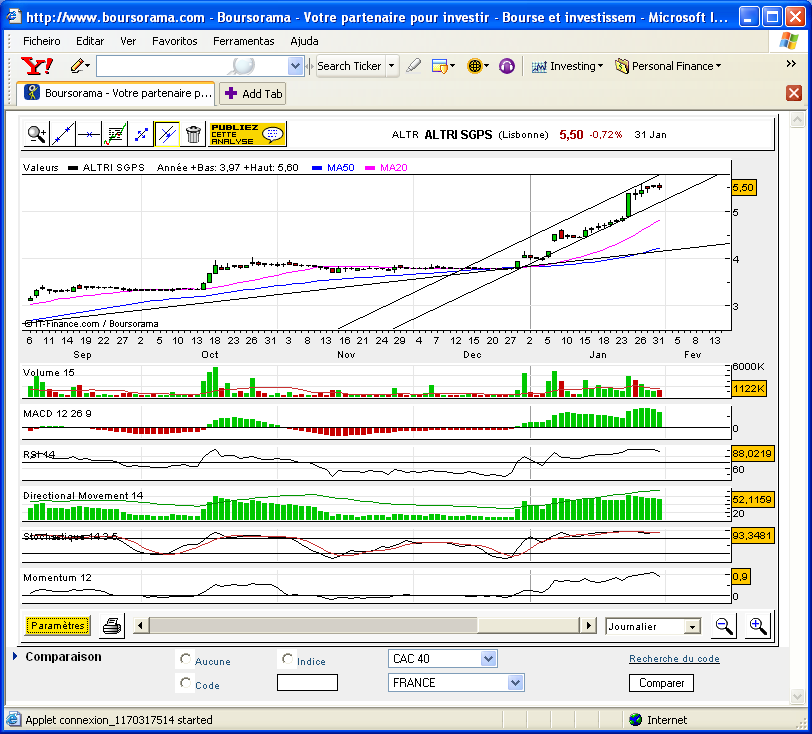Viewport: 812px width, 734px height.
Task: Open the Ficheiro menu
Action: (41, 41)
